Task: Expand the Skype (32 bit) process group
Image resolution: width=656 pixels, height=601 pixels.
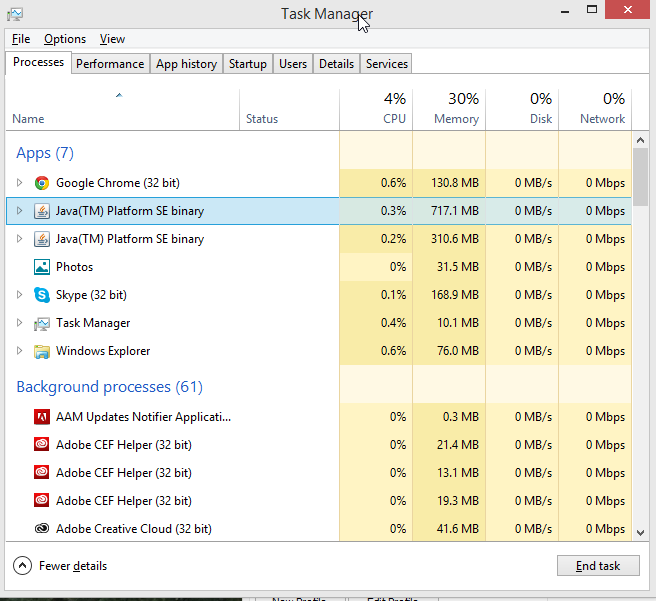Action: click(19, 295)
